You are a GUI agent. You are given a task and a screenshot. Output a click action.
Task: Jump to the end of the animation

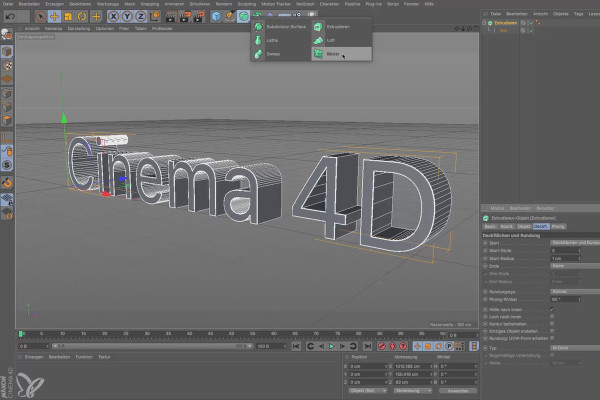click(x=367, y=346)
